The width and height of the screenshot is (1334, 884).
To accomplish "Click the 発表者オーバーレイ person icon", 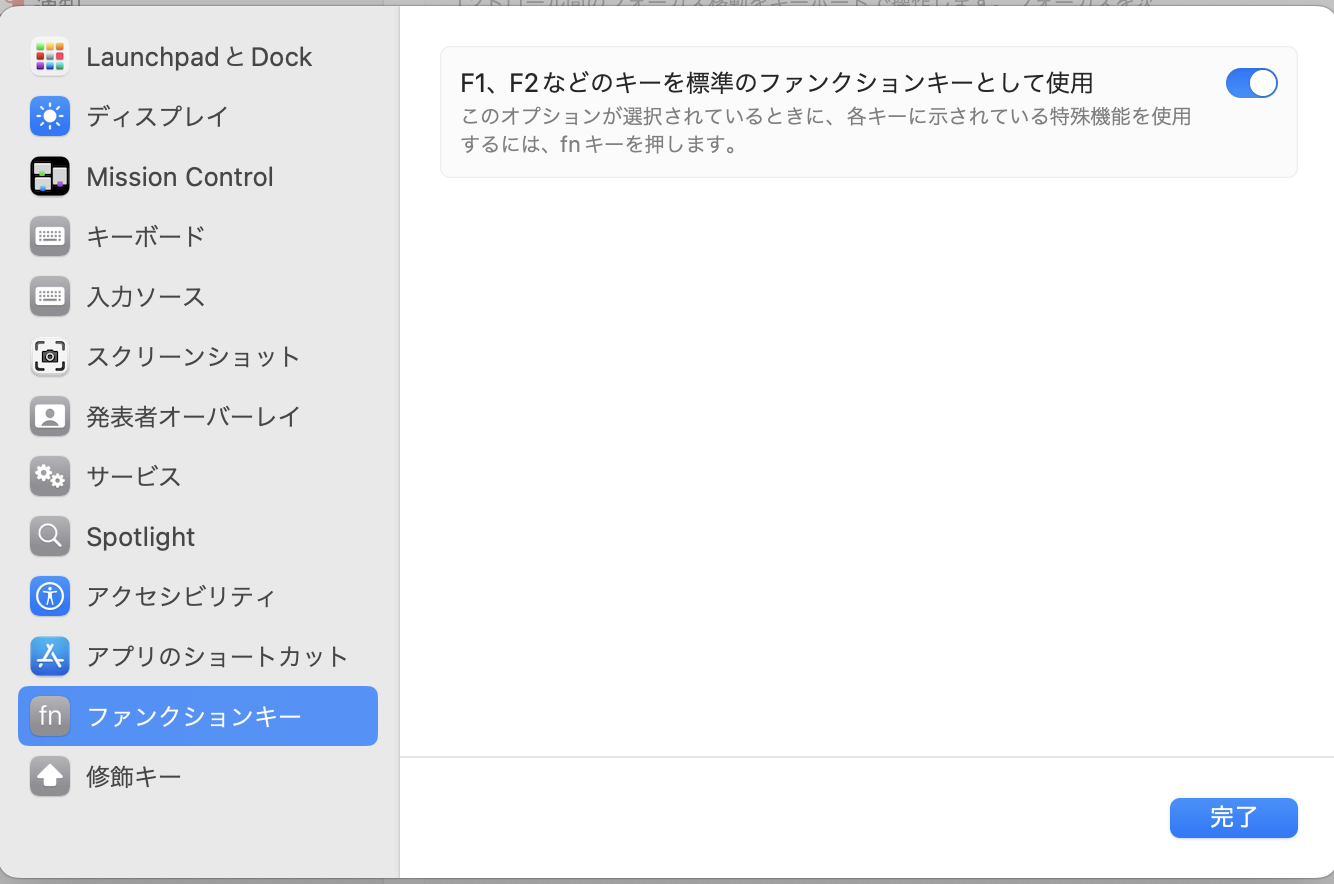I will 49,417.
